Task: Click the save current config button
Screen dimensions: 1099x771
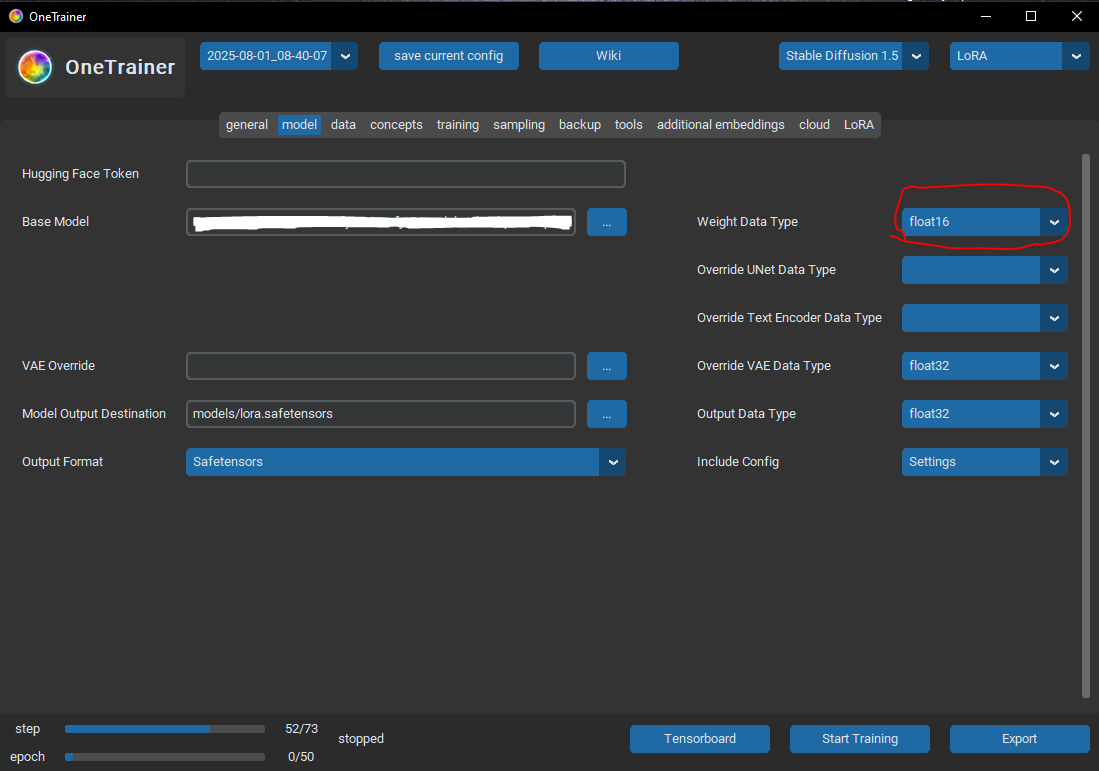Action: point(449,56)
